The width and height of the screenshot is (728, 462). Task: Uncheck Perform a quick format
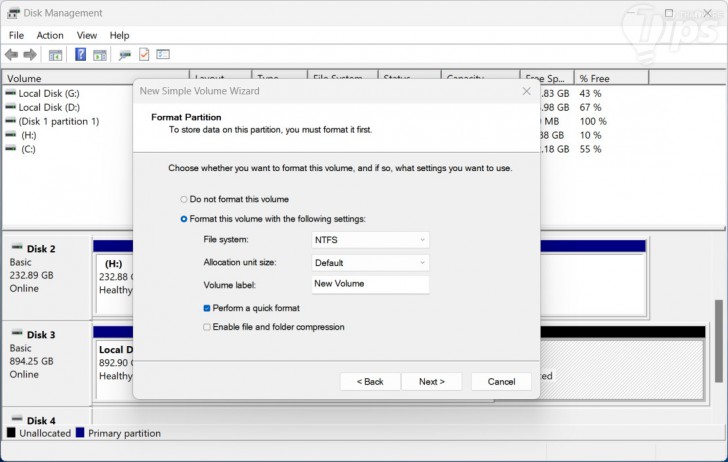[207, 308]
